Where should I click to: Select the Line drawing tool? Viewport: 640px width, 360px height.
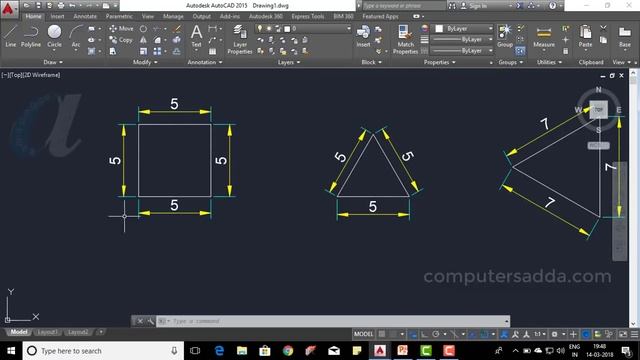click(11, 36)
